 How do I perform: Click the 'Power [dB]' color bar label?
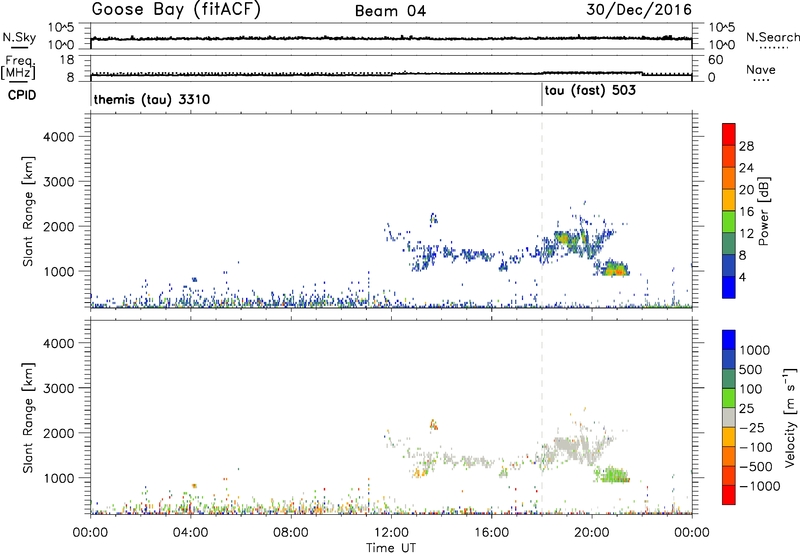point(763,211)
